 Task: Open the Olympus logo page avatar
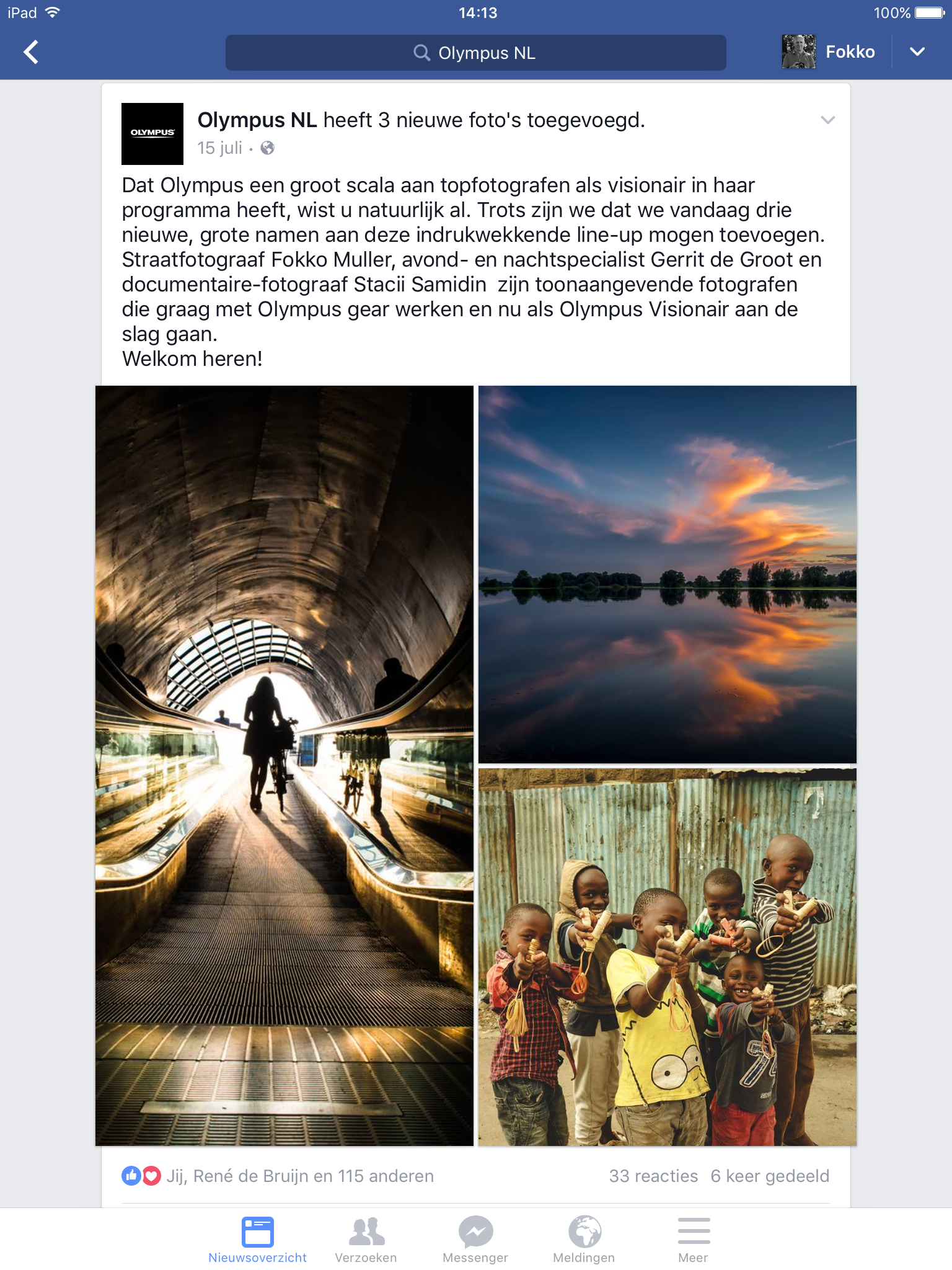152,134
